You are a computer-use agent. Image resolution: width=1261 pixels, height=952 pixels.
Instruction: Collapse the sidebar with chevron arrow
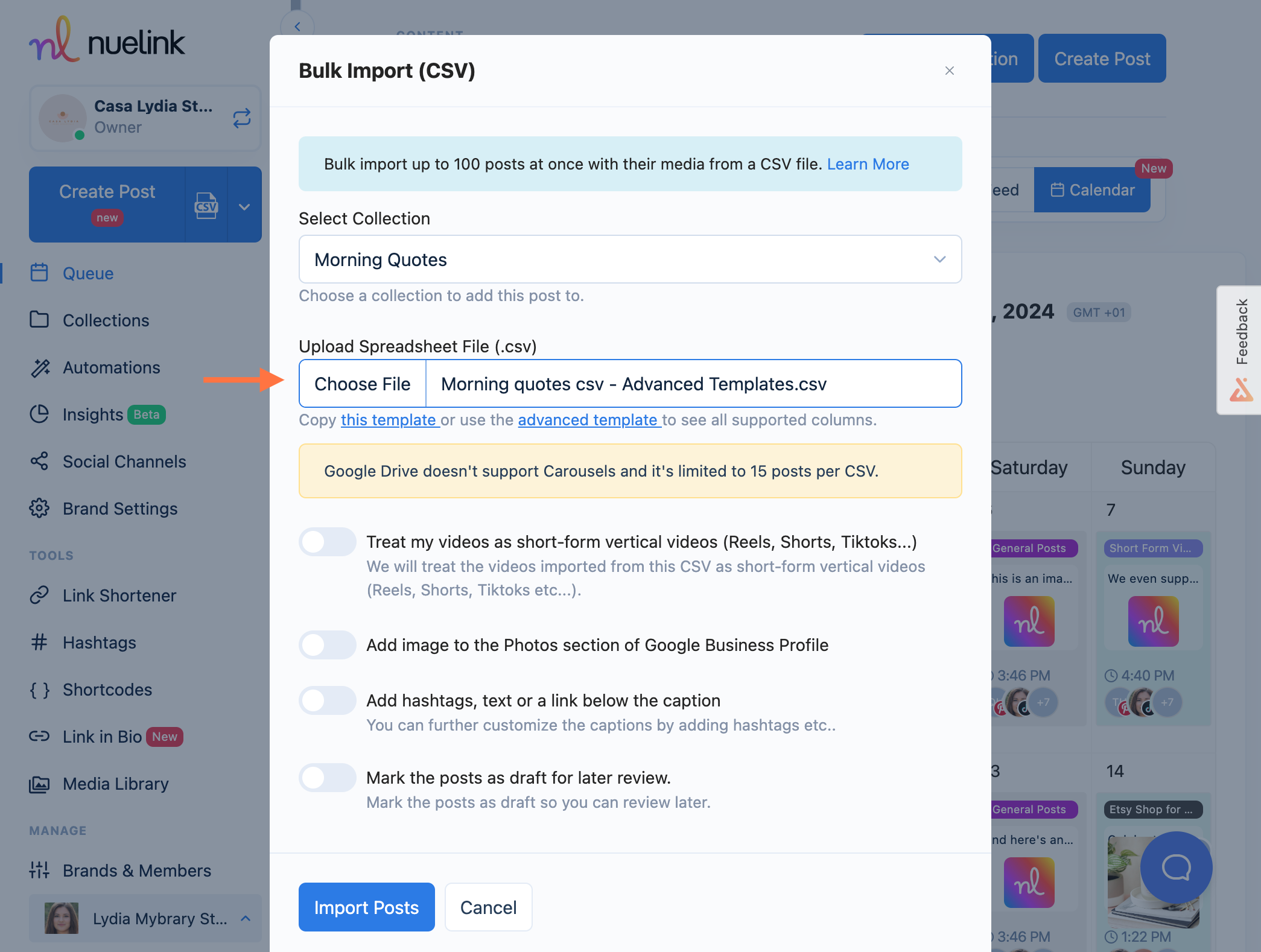click(297, 27)
